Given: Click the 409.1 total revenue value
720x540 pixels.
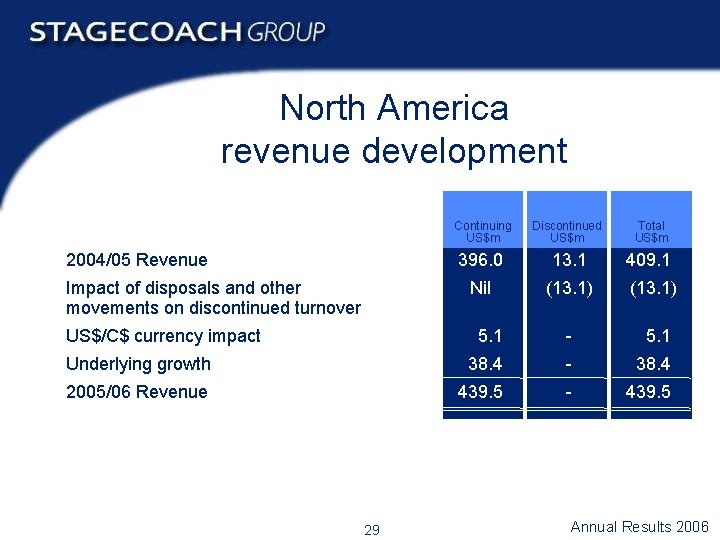Looking at the screenshot, I should pyautogui.click(x=647, y=260).
